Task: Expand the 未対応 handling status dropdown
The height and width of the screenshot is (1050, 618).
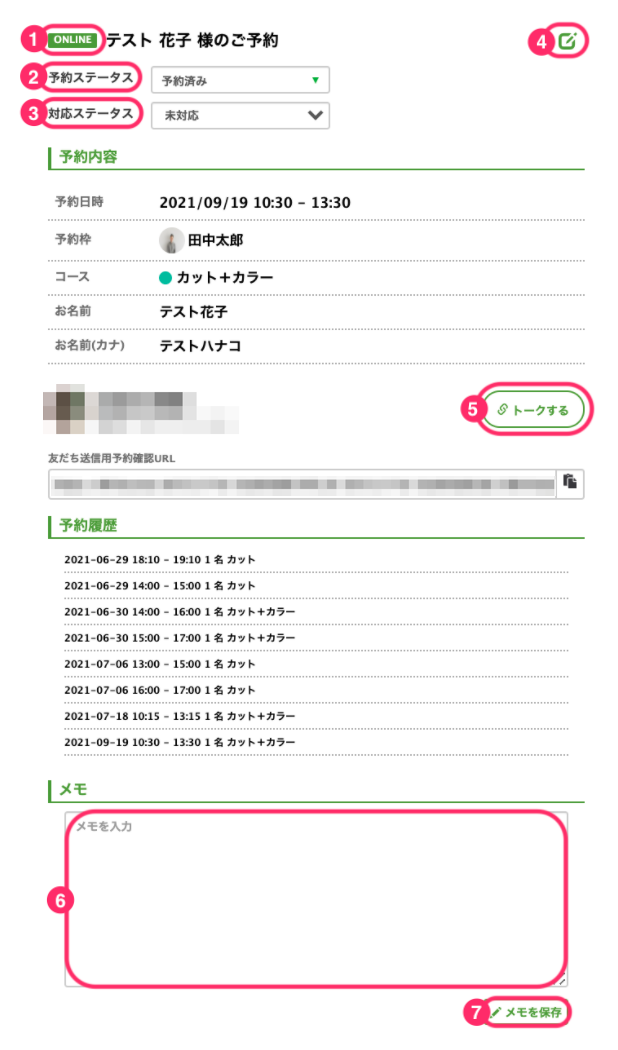Action: click(x=240, y=115)
